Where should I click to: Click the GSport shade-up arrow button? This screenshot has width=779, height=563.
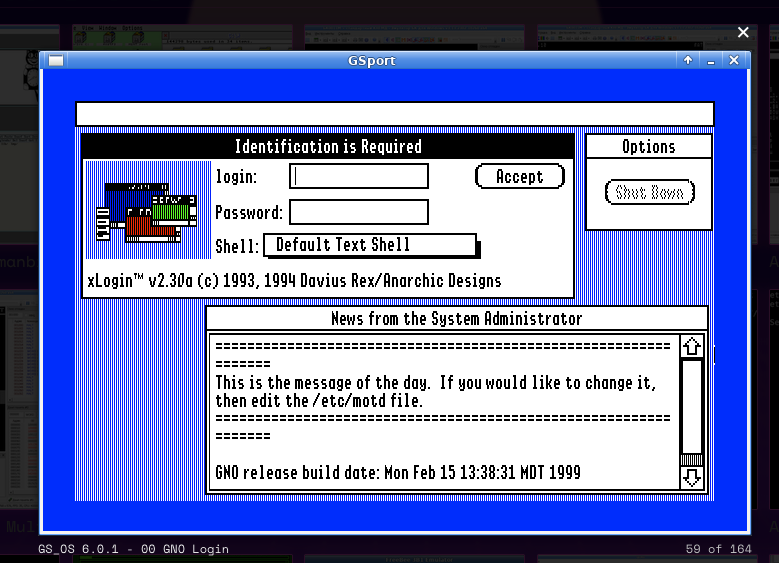[688, 60]
